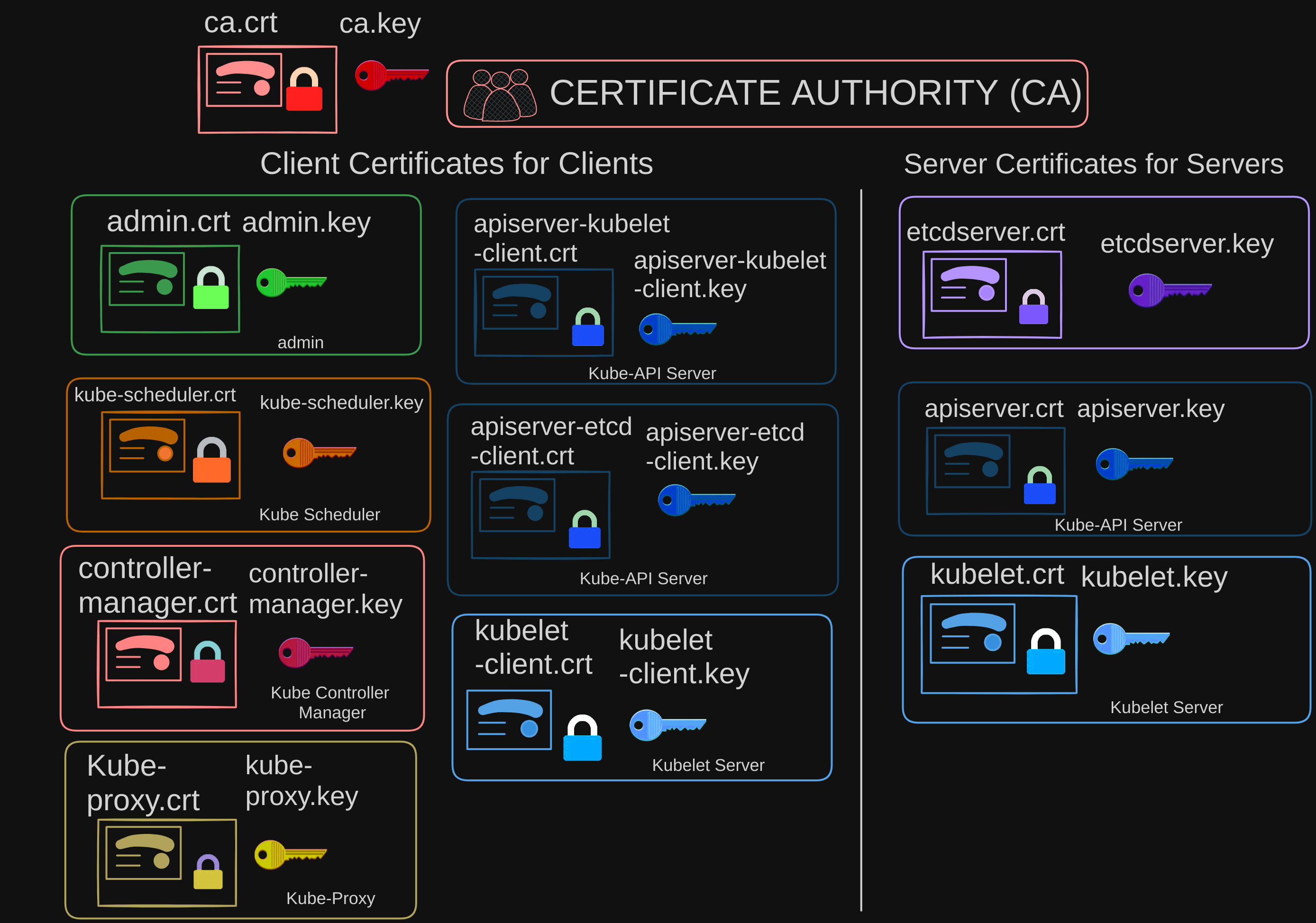Image resolution: width=1316 pixels, height=923 pixels.
Task: Click the purple etcdserver.crt certificate icon
Action: [x=969, y=285]
